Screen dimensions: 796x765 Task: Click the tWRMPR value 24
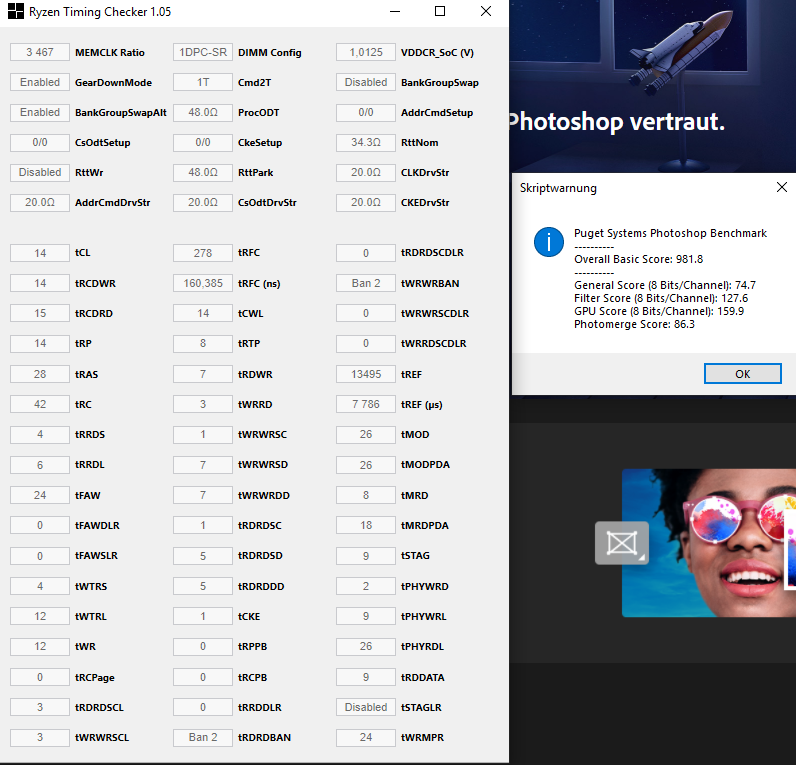coord(366,737)
